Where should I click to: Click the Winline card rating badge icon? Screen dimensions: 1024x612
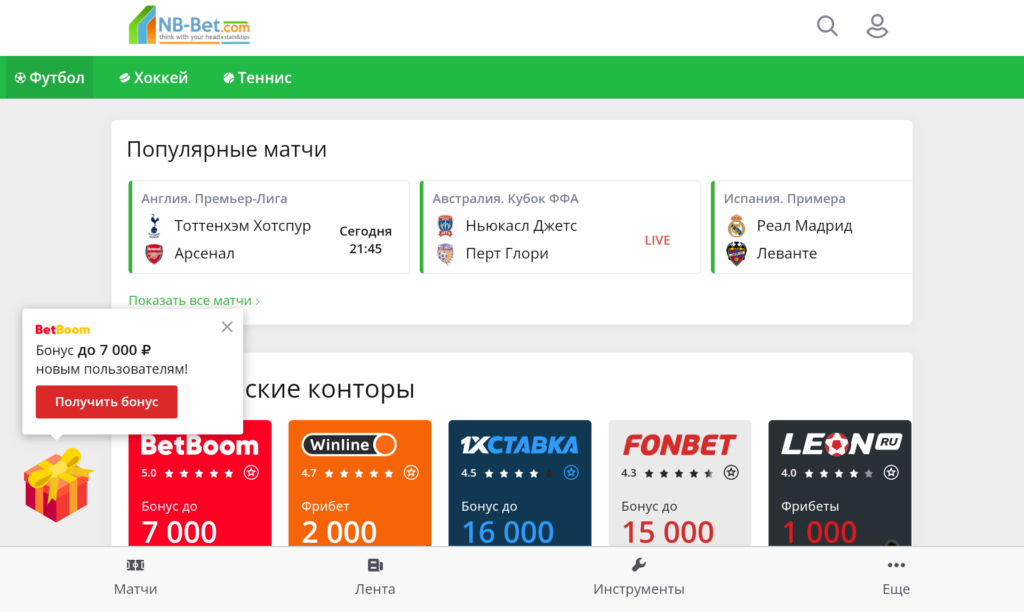click(x=411, y=472)
